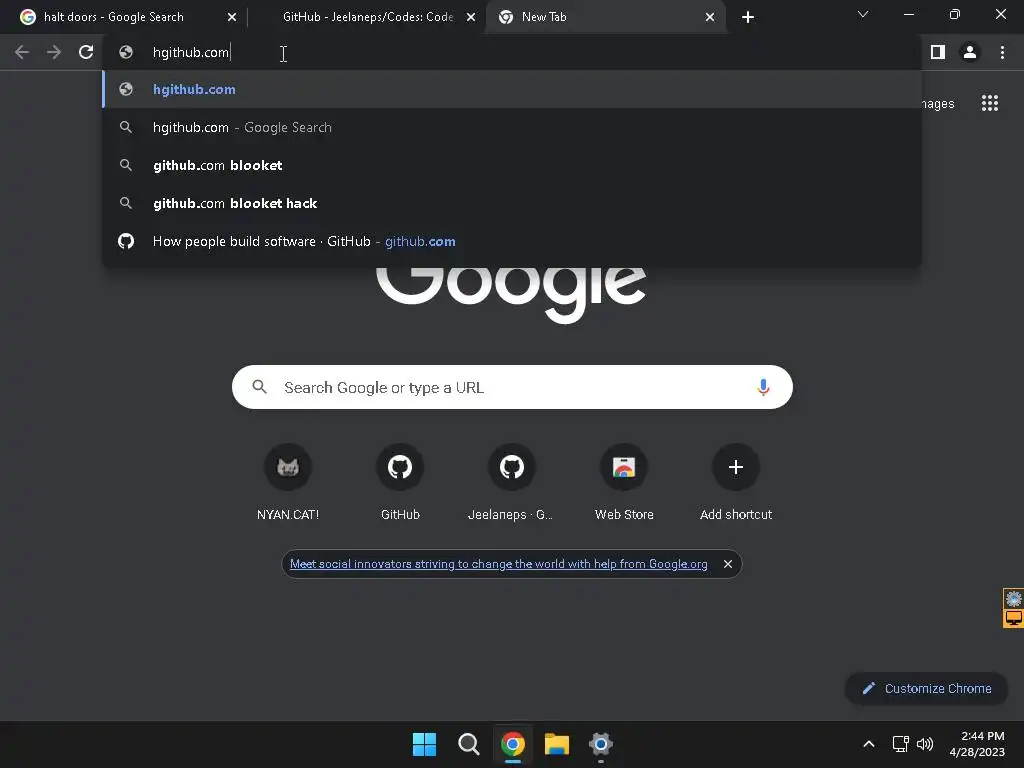The image size is (1024, 768).
Task: Open File Explorer from taskbar
Action: (x=557, y=744)
